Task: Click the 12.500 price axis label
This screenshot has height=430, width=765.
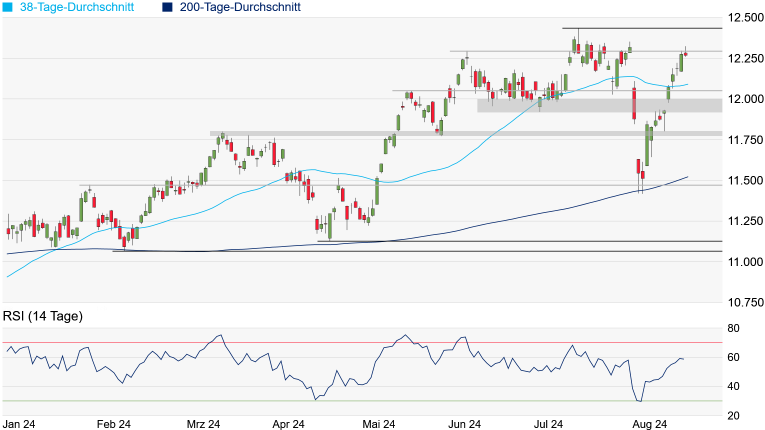Action: coord(744,18)
